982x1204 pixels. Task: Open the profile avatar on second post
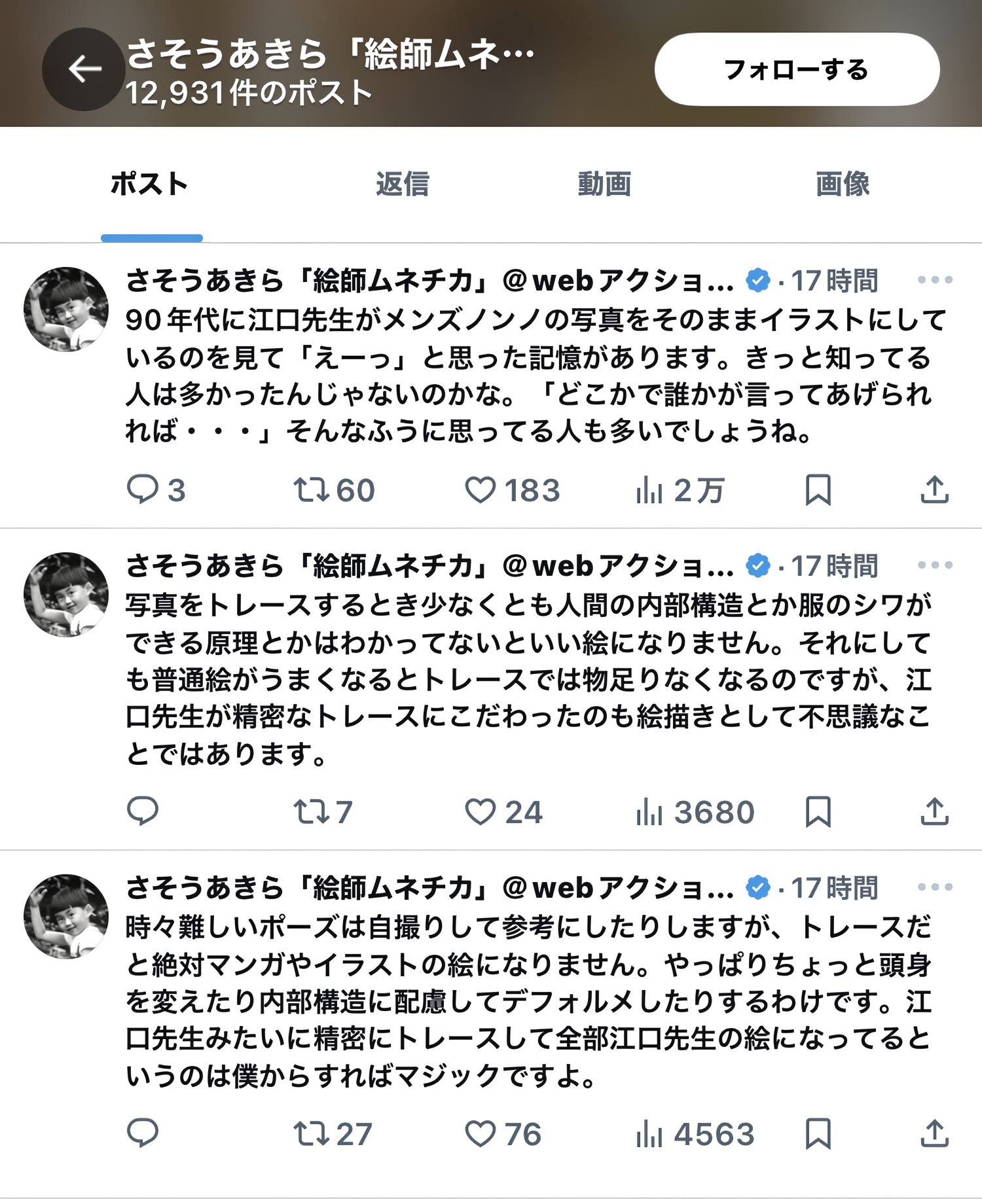tap(66, 594)
